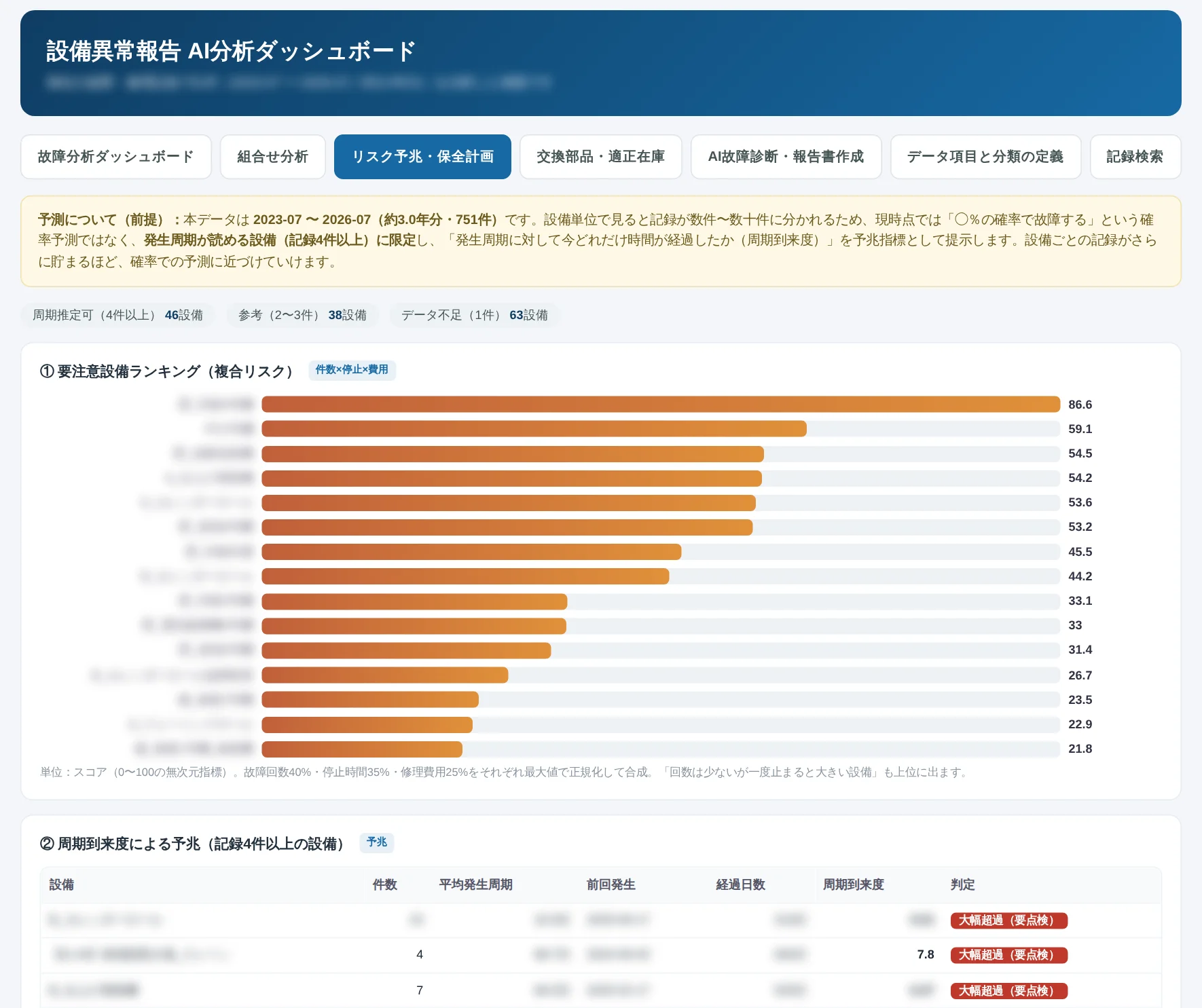Go to AI故障診断・報告書作成 tab
Viewport: 1202px width, 1008px height.
(x=786, y=157)
